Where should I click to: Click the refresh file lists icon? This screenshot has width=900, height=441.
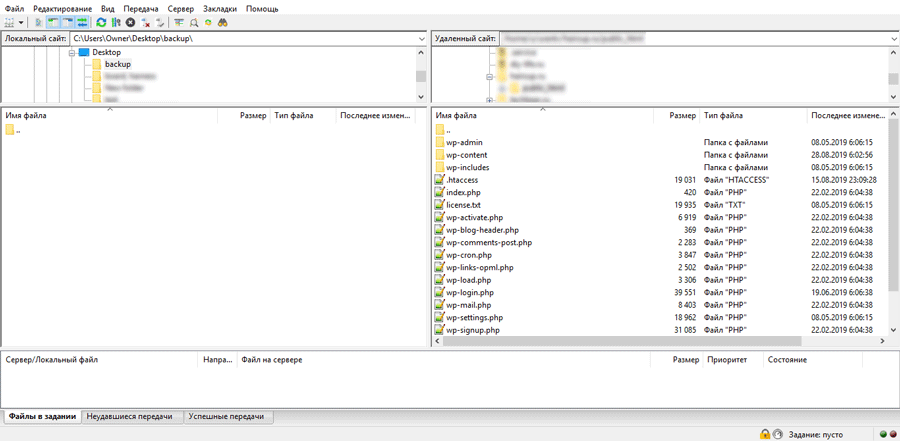[x=101, y=22]
